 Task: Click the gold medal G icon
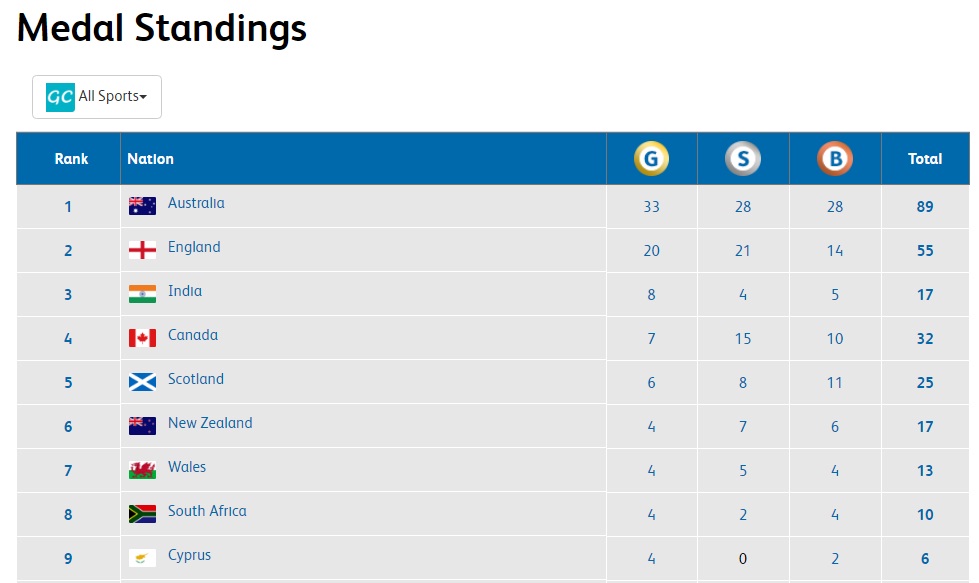651,159
